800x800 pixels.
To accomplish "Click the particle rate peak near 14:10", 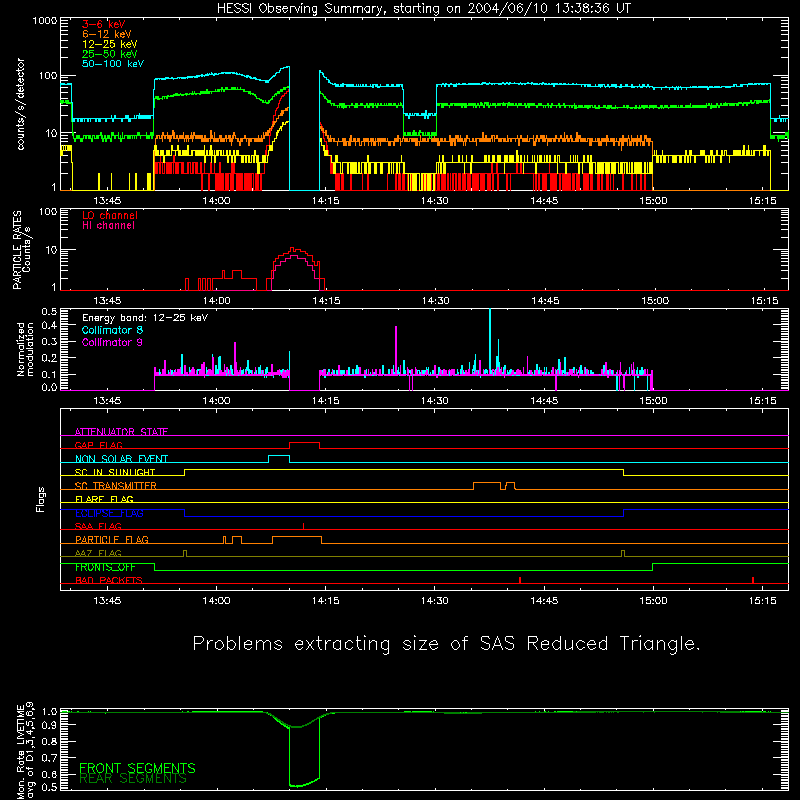I will (293, 249).
